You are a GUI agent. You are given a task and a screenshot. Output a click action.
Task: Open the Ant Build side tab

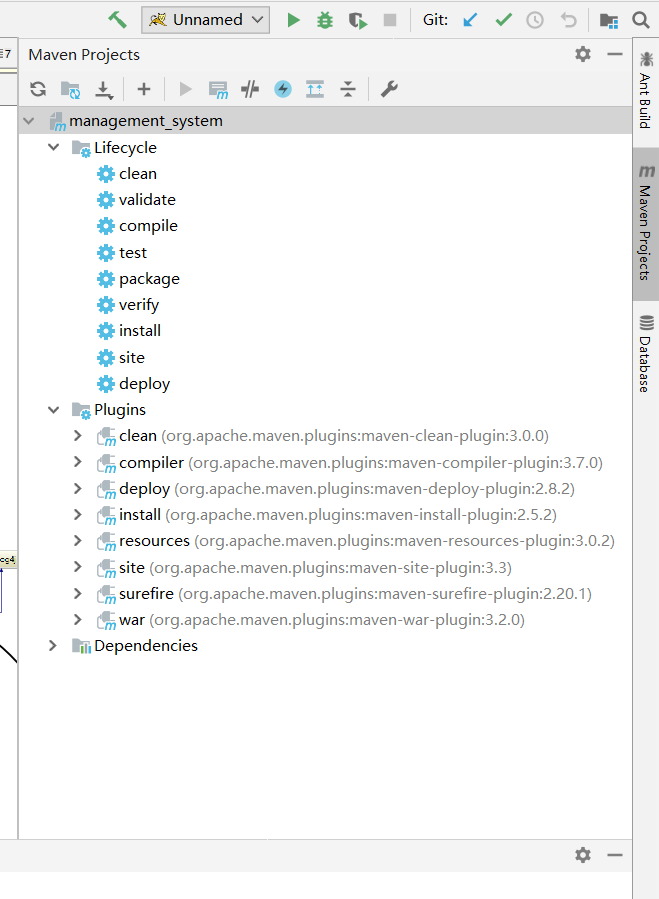coord(646,90)
